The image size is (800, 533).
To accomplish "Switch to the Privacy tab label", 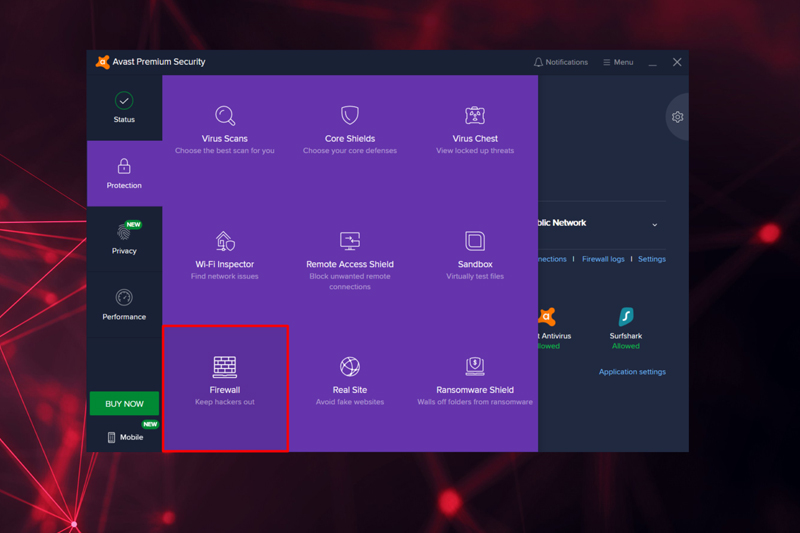I will click(x=124, y=251).
